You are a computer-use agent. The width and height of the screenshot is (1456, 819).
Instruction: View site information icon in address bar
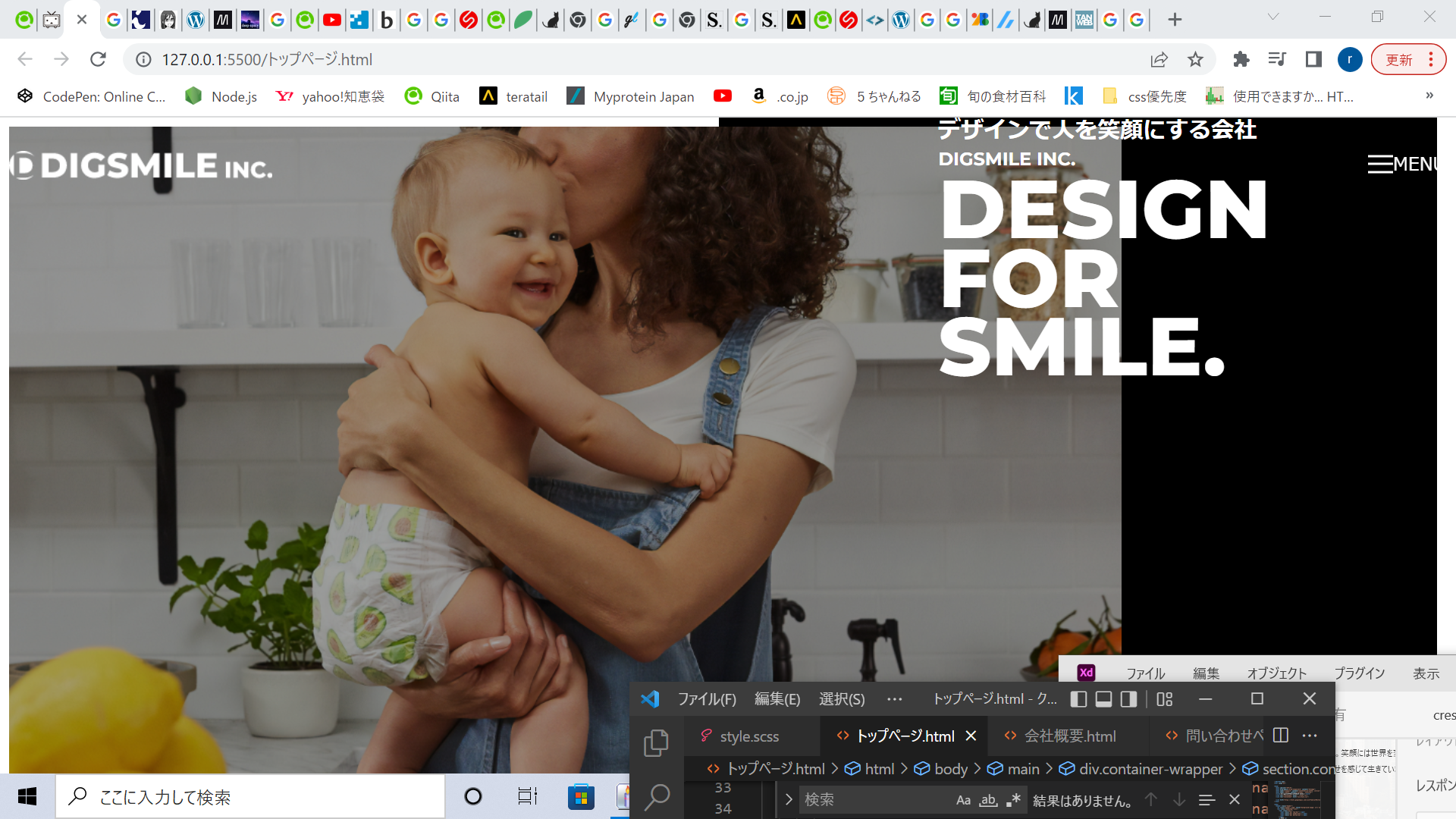point(143,59)
